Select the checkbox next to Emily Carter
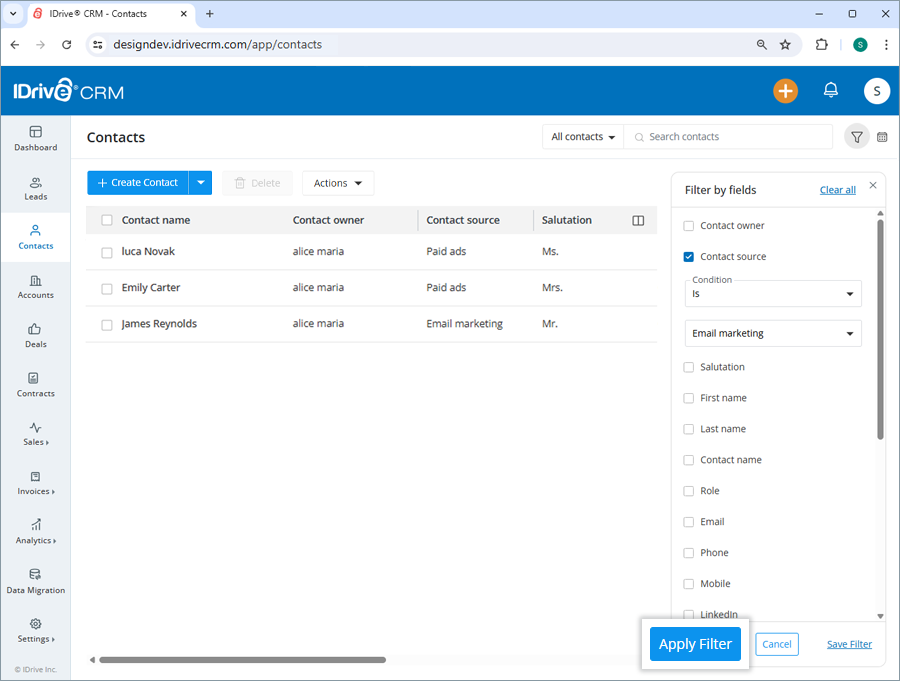Screen dimensions: 900x681 click(x=107, y=288)
